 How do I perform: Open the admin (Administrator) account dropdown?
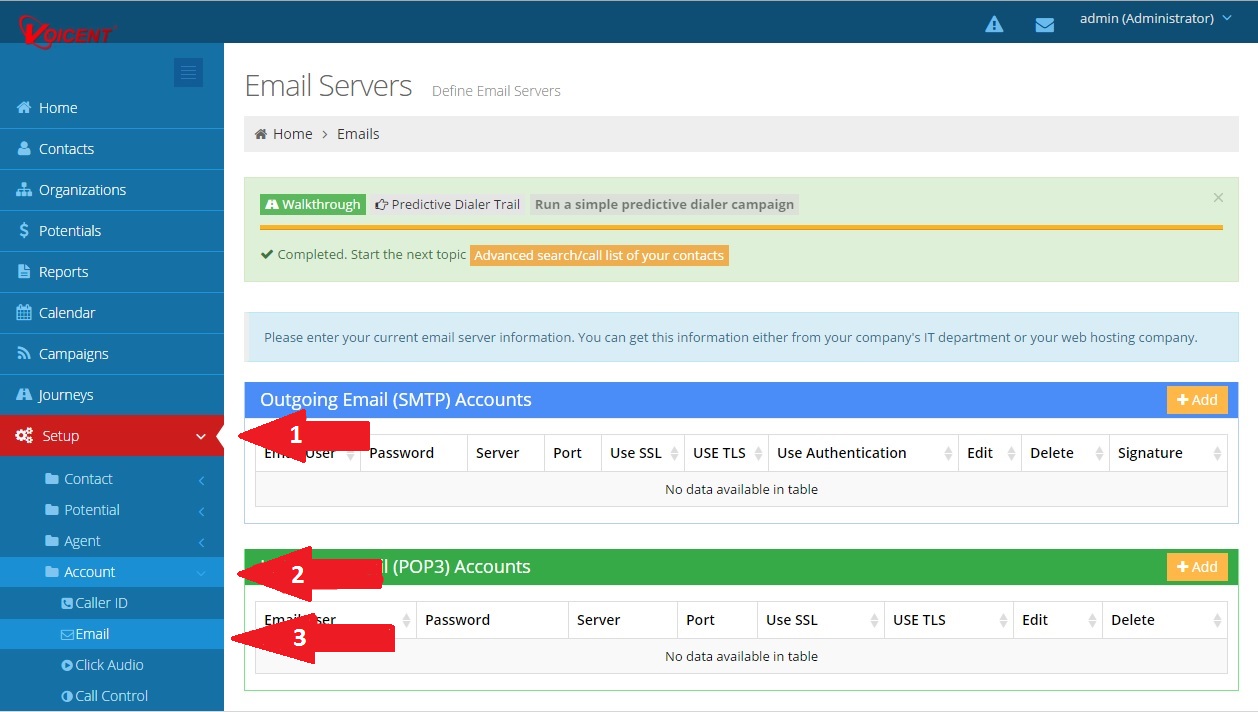(x=1155, y=18)
